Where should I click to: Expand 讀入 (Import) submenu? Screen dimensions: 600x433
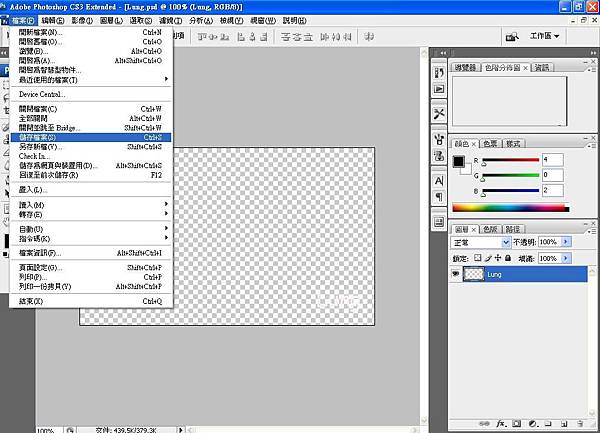91,205
